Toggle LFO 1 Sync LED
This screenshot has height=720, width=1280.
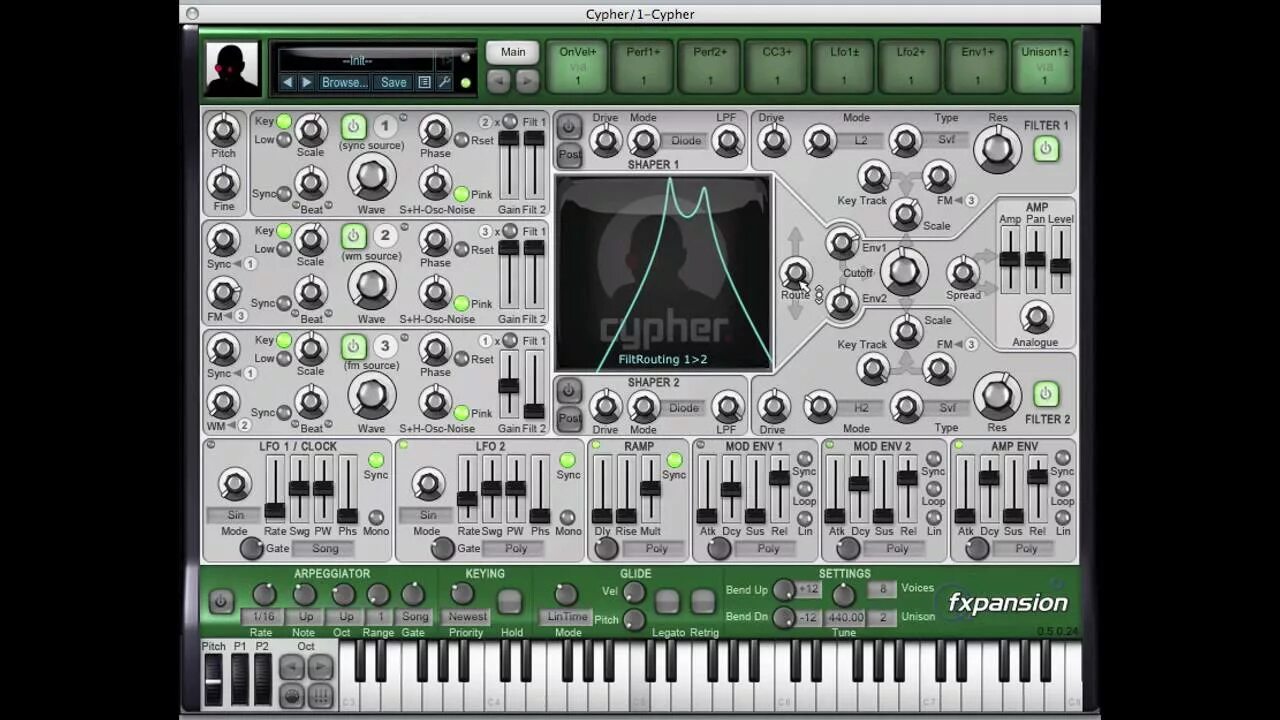[376, 460]
